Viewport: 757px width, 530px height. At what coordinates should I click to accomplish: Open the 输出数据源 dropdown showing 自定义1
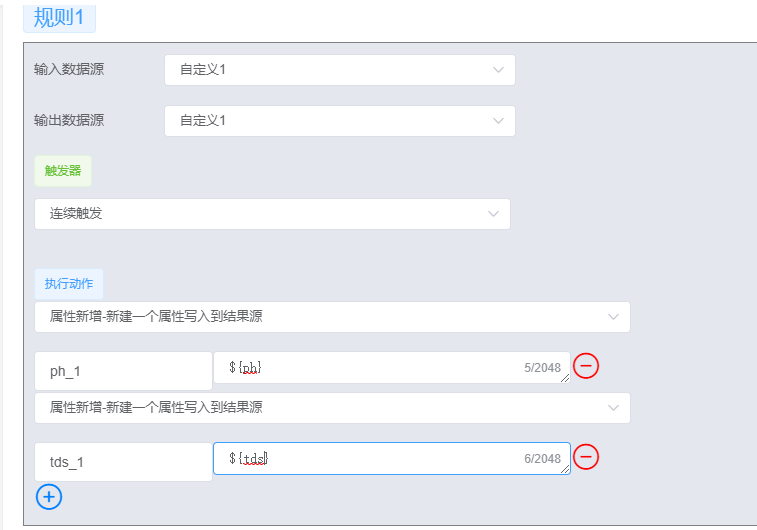(x=339, y=121)
